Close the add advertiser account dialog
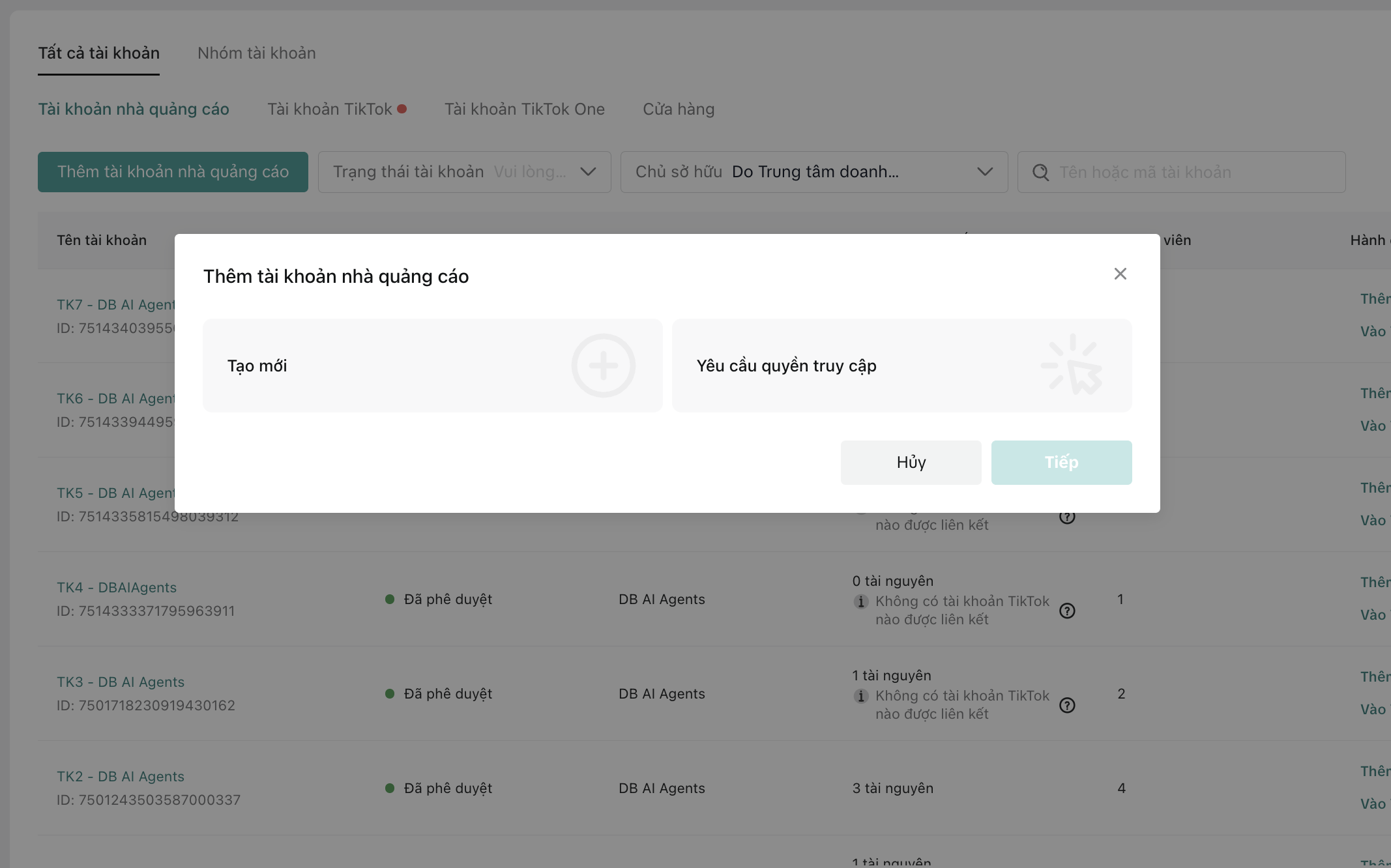Image resolution: width=1391 pixels, height=868 pixels. pyautogui.click(x=1120, y=274)
